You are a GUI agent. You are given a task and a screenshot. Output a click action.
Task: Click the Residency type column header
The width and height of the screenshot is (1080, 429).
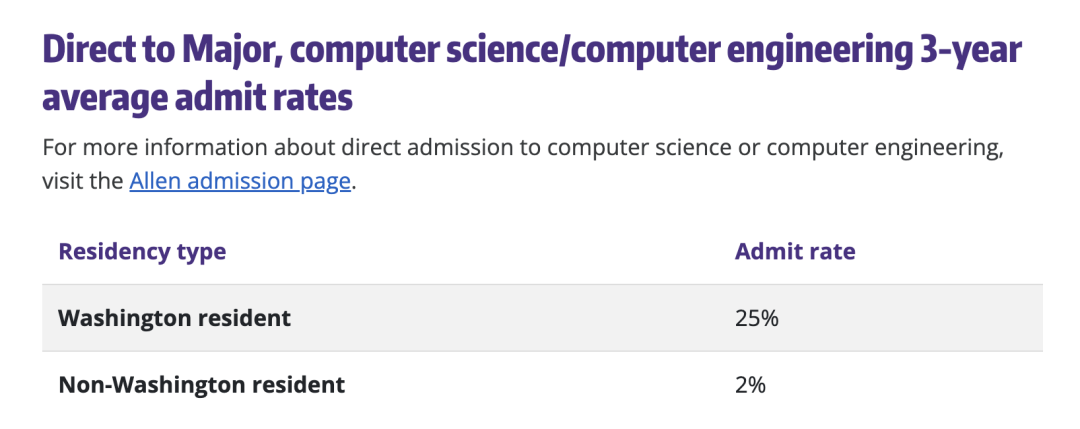click(x=142, y=251)
